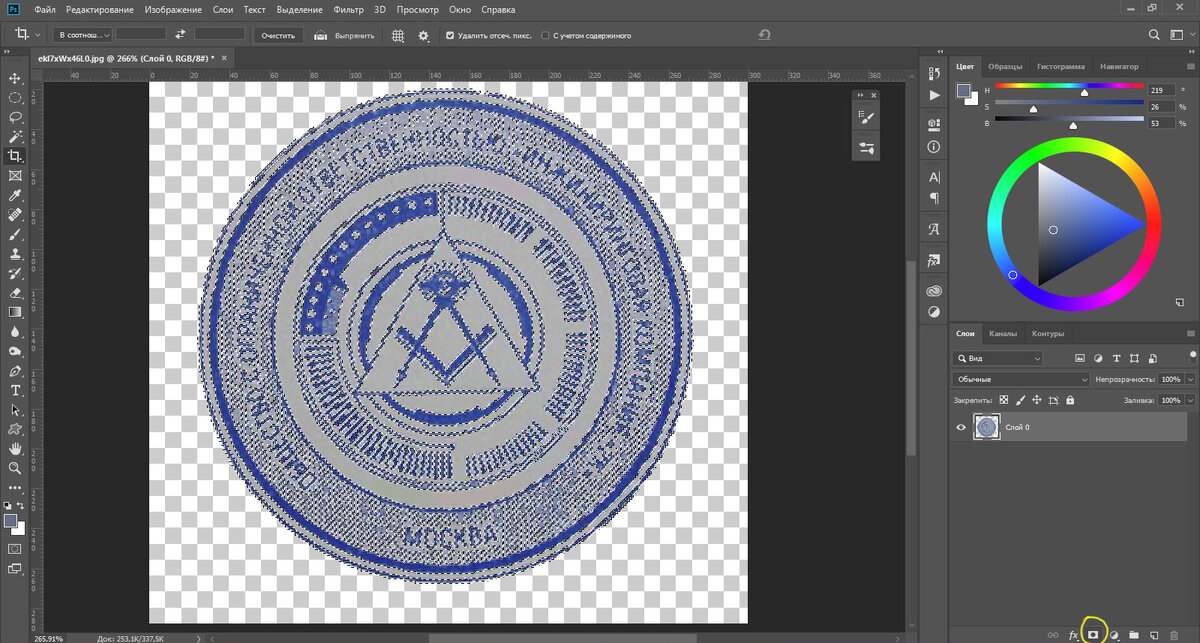Select the History Brush tool

[15, 272]
